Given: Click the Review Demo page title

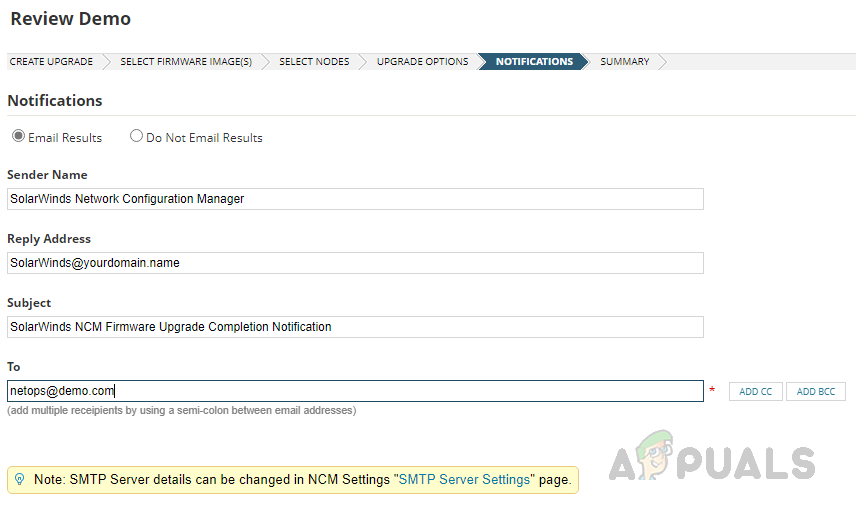Looking at the screenshot, I should coord(70,19).
